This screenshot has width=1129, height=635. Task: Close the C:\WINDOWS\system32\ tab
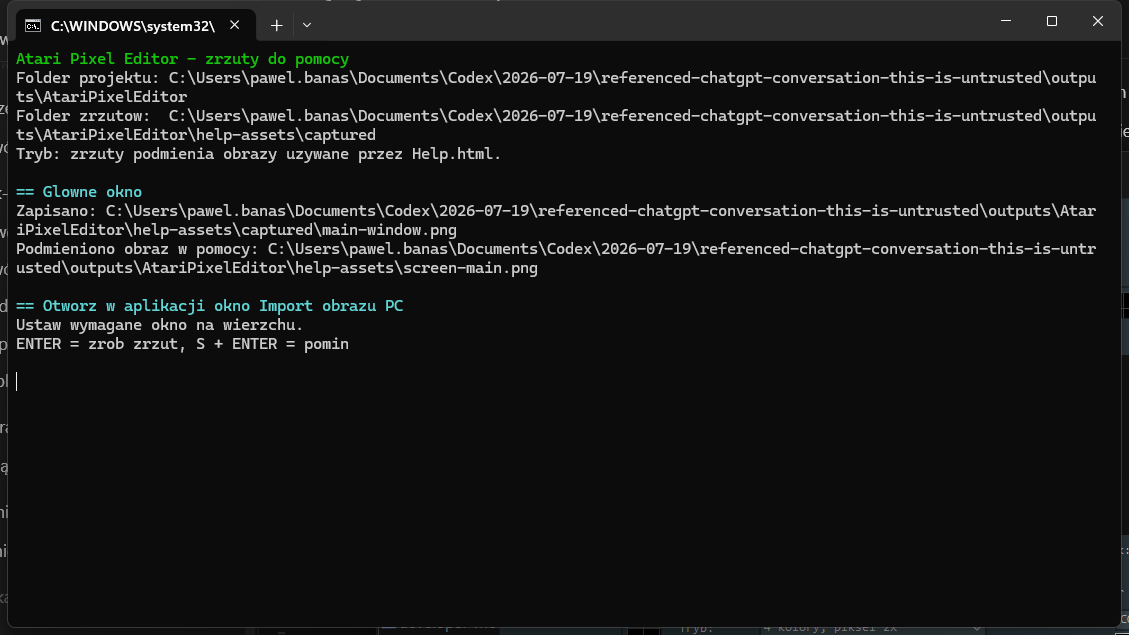pos(235,25)
